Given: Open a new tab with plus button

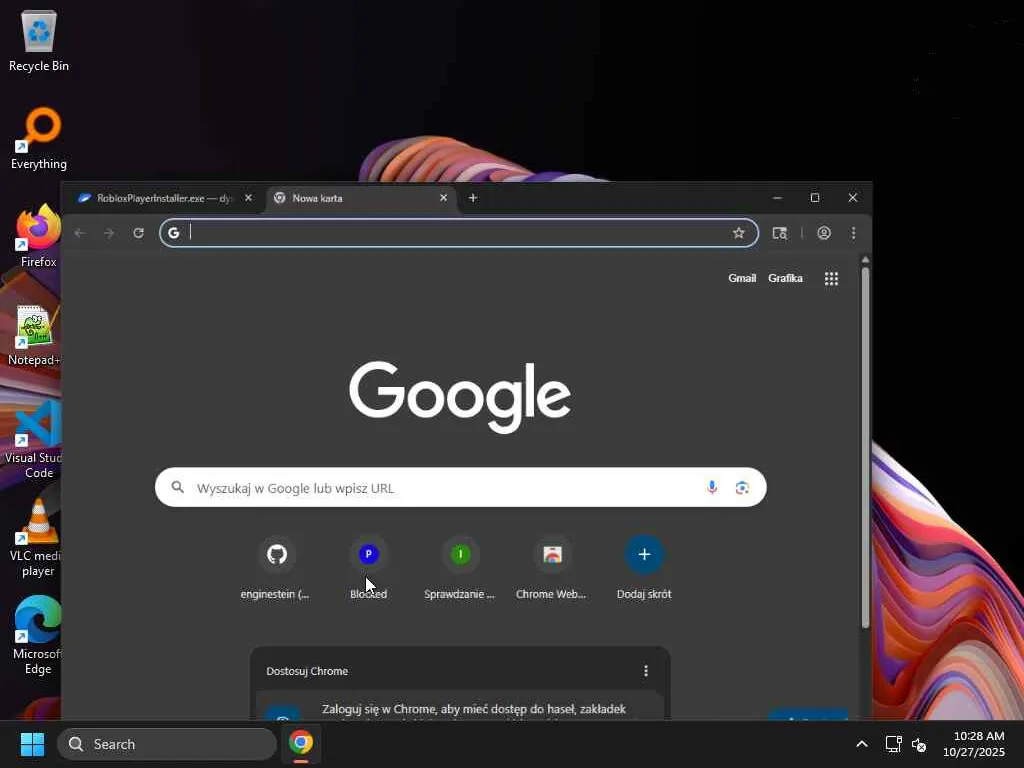Looking at the screenshot, I should coord(473,198).
